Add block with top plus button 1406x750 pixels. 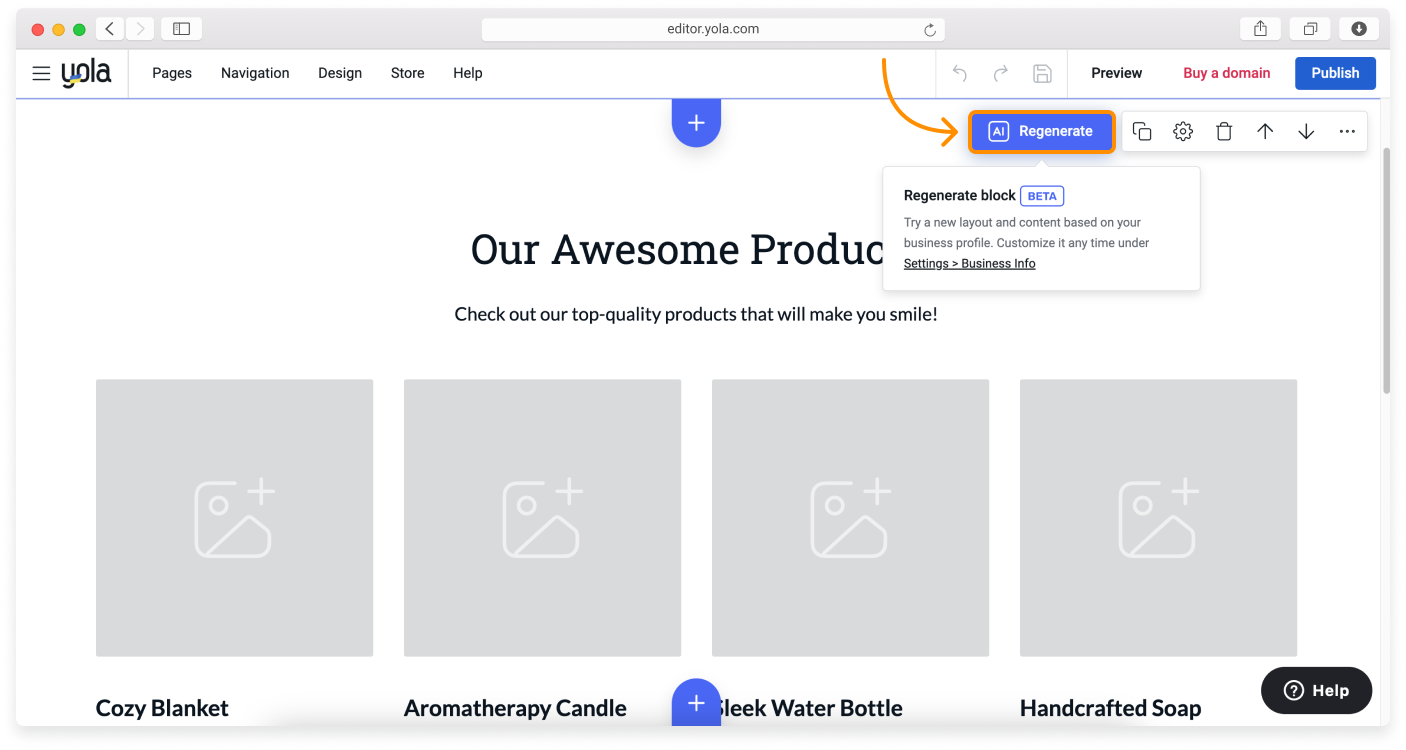[x=696, y=123]
